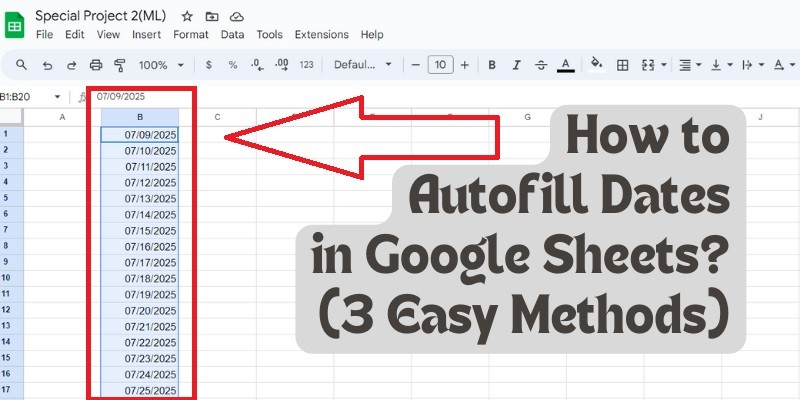Expand the merge cells options arrow

pyautogui.click(x=664, y=65)
